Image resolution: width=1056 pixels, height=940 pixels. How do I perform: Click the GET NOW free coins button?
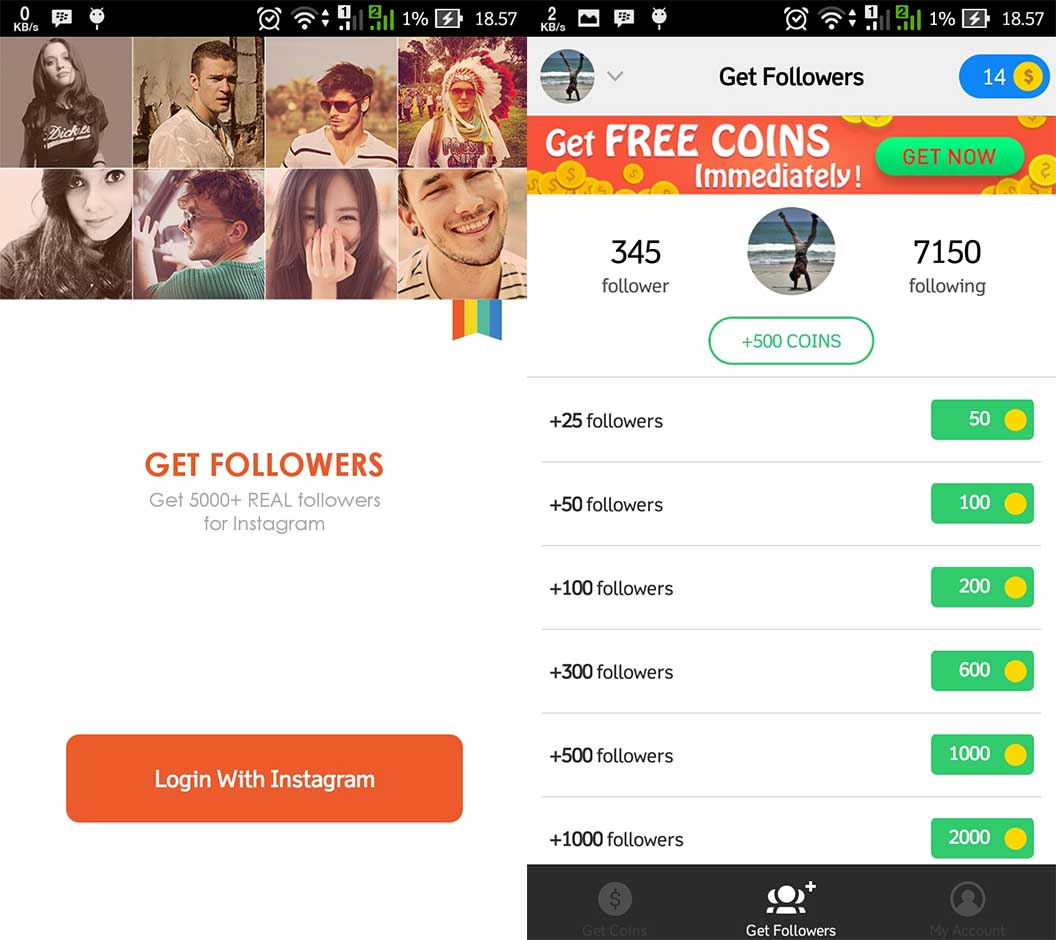pos(949,157)
